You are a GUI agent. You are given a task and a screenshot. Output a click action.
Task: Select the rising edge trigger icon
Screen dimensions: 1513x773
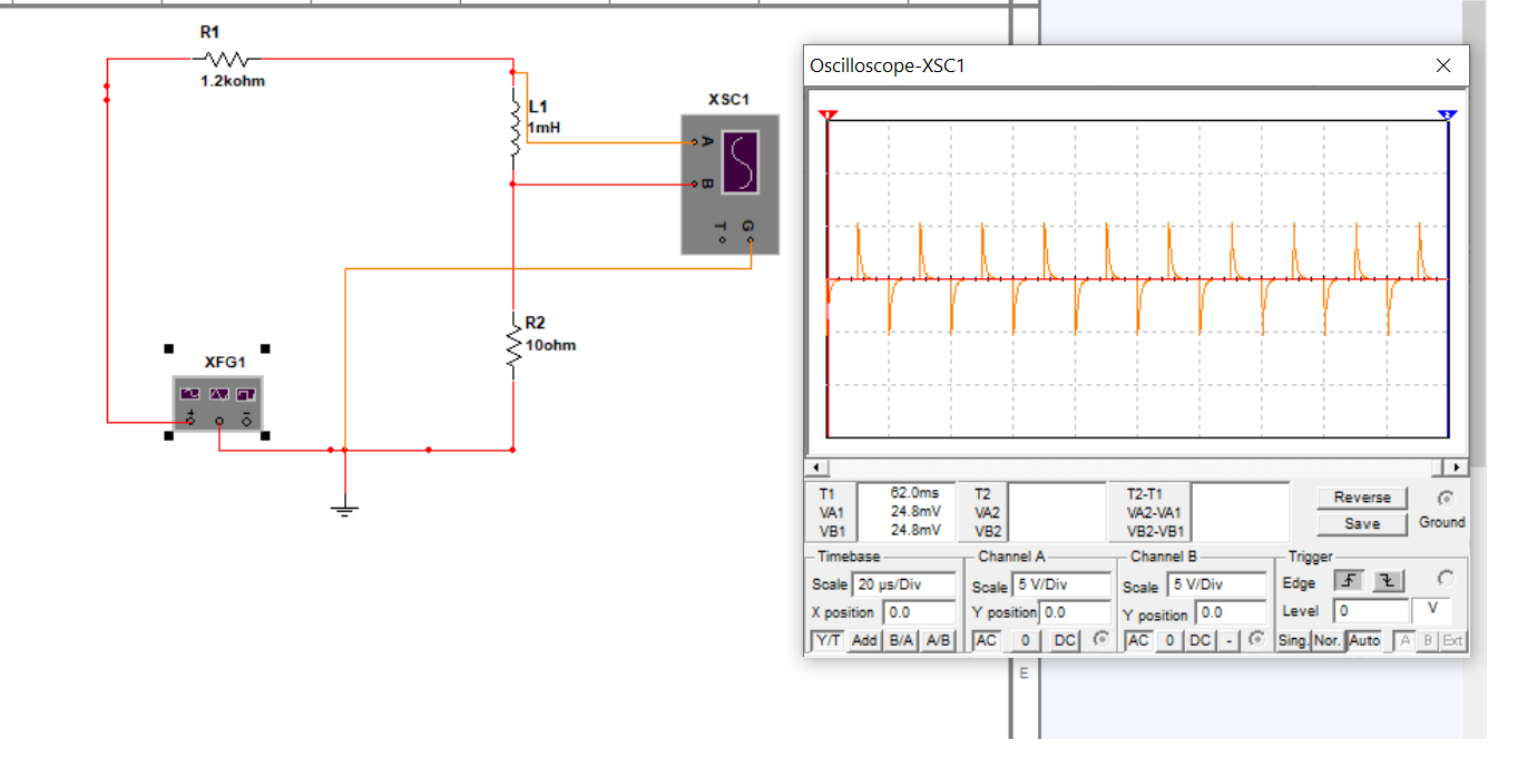click(1351, 581)
